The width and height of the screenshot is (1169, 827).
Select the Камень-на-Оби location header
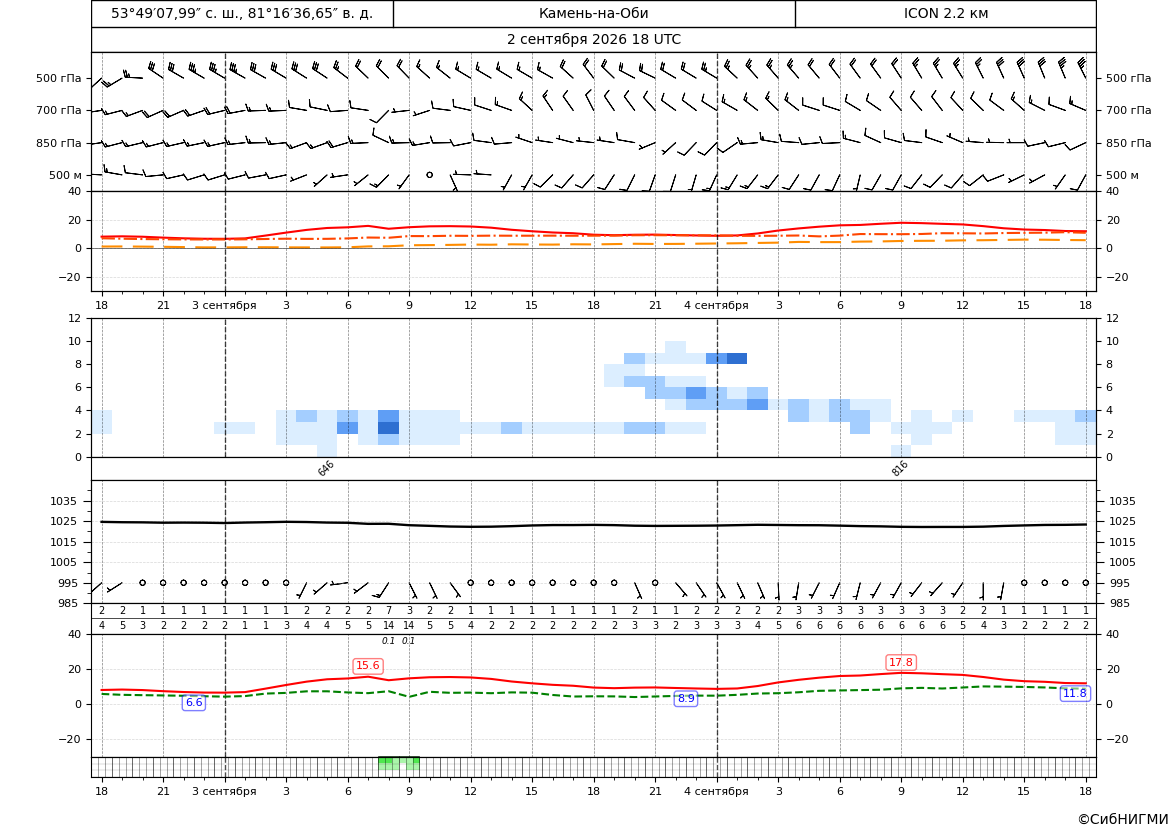click(593, 13)
